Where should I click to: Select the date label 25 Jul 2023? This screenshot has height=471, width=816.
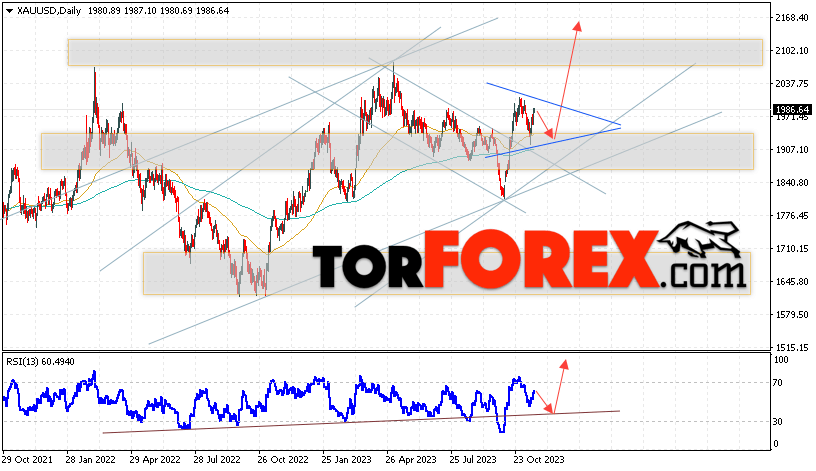473,460
